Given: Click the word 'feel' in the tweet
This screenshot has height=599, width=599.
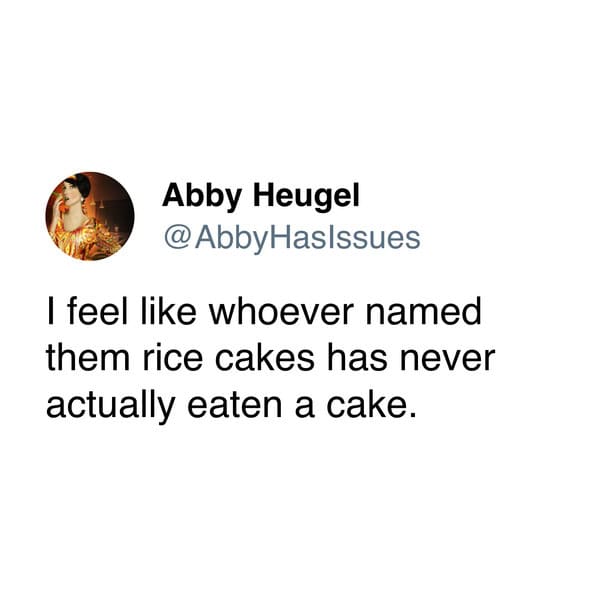Looking at the screenshot, I should 97,312.
